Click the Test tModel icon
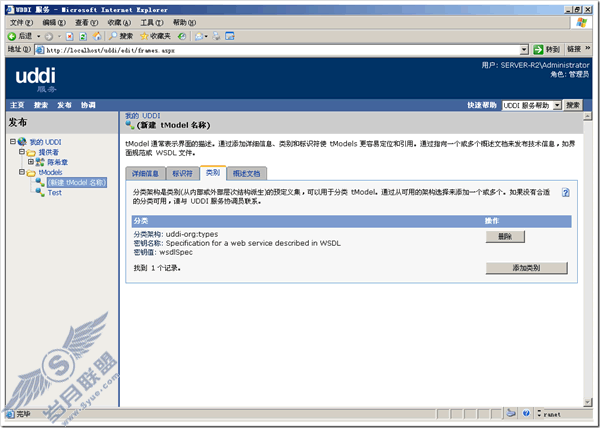600x428 pixels. (x=40, y=192)
